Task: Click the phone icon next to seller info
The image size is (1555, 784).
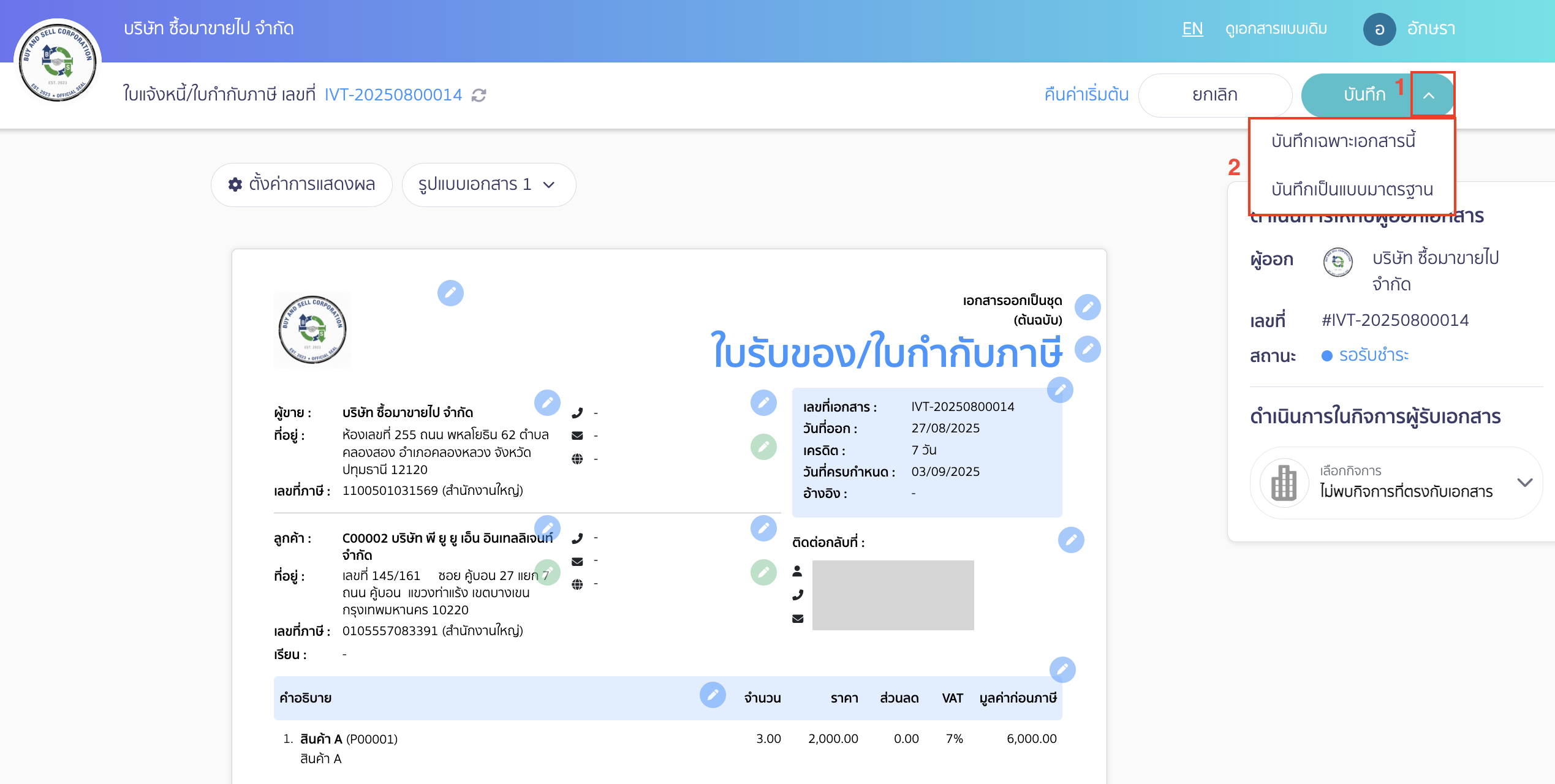Action: 577,413
